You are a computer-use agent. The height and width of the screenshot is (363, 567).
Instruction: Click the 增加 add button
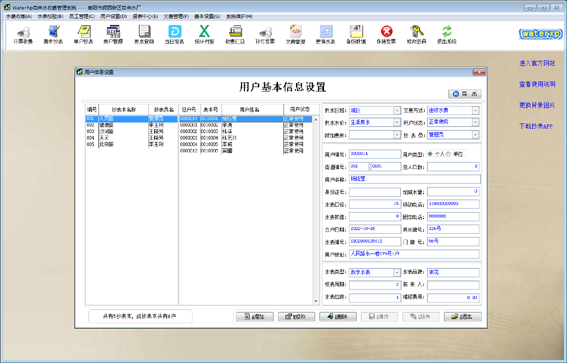point(255,317)
